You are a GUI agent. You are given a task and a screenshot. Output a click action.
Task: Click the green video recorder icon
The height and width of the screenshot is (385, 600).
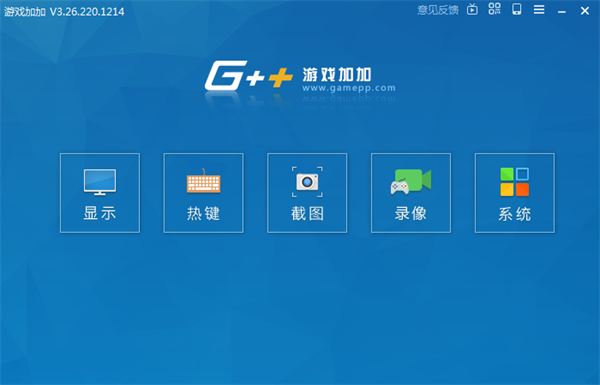pyautogui.click(x=411, y=182)
